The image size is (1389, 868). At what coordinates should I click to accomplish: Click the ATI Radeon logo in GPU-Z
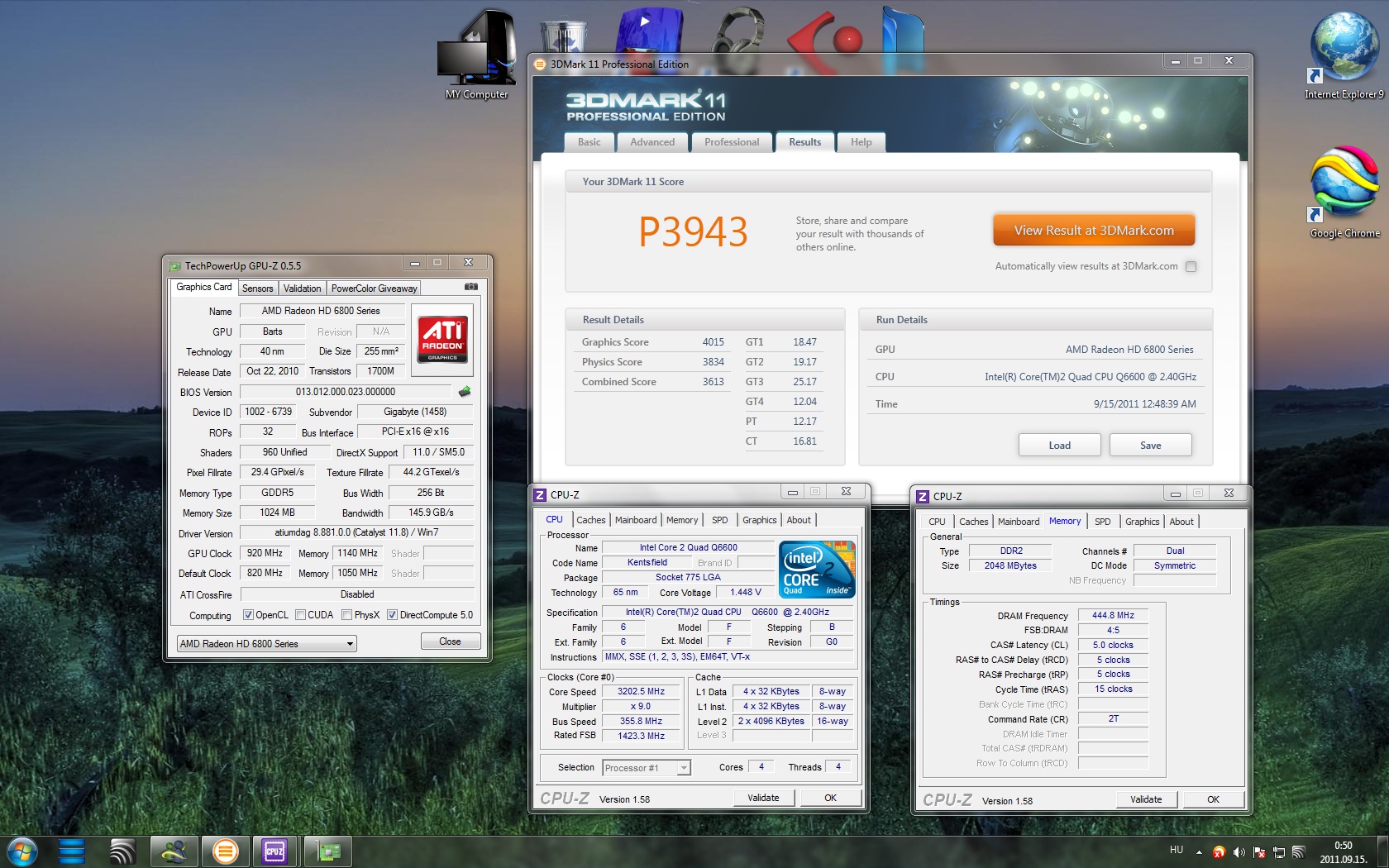click(x=443, y=339)
